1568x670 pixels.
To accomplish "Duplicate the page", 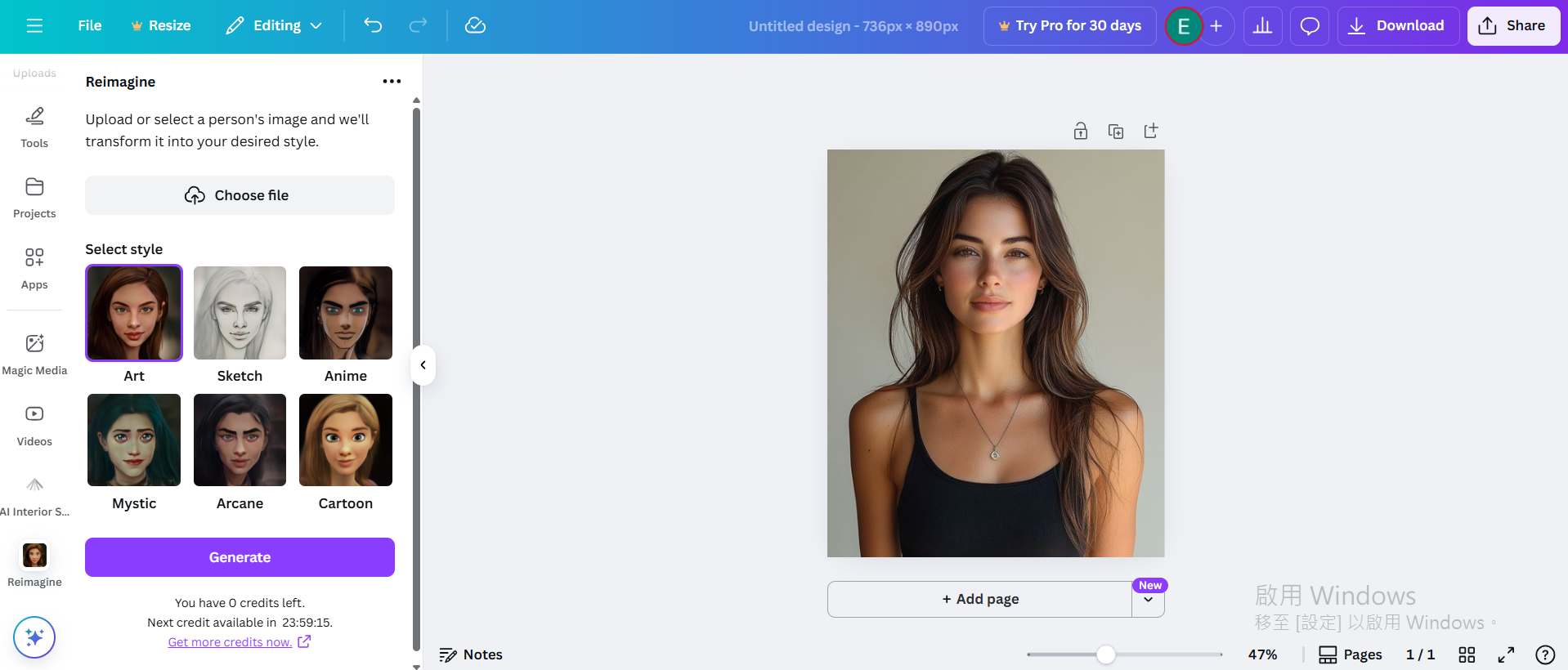I will pyautogui.click(x=1116, y=131).
